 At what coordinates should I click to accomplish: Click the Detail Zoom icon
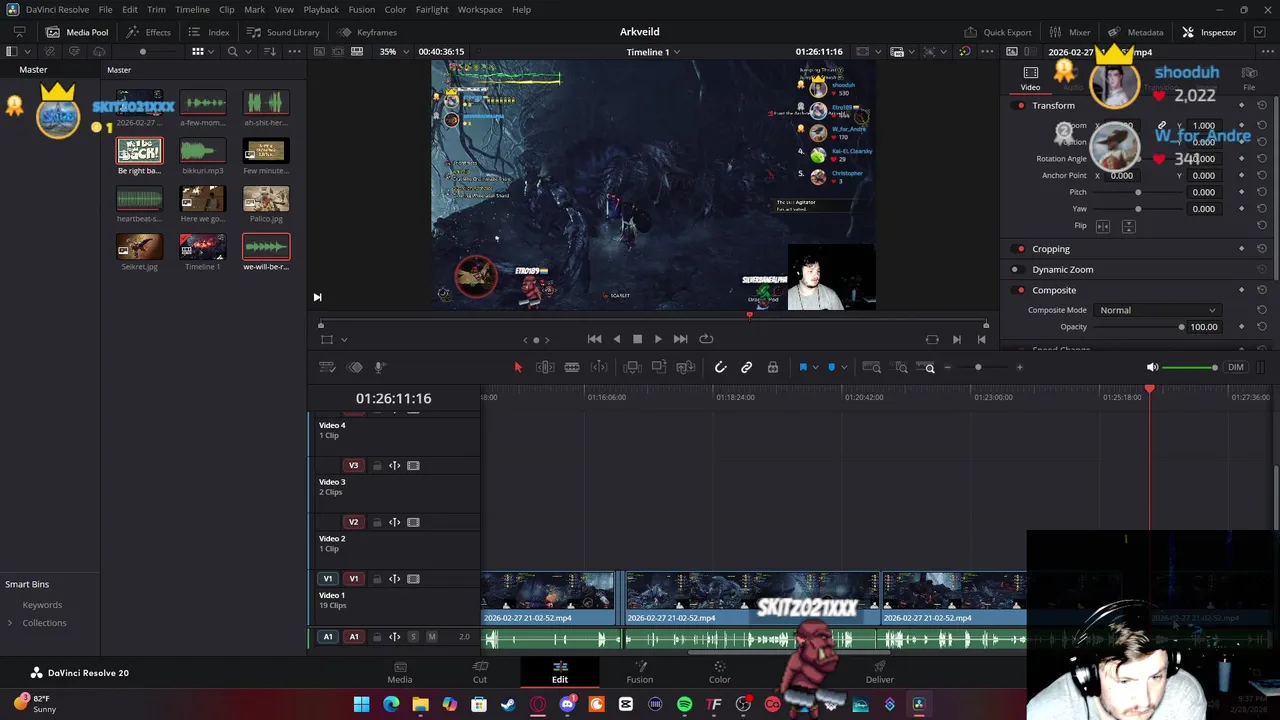pyautogui.click(x=901, y=368)
